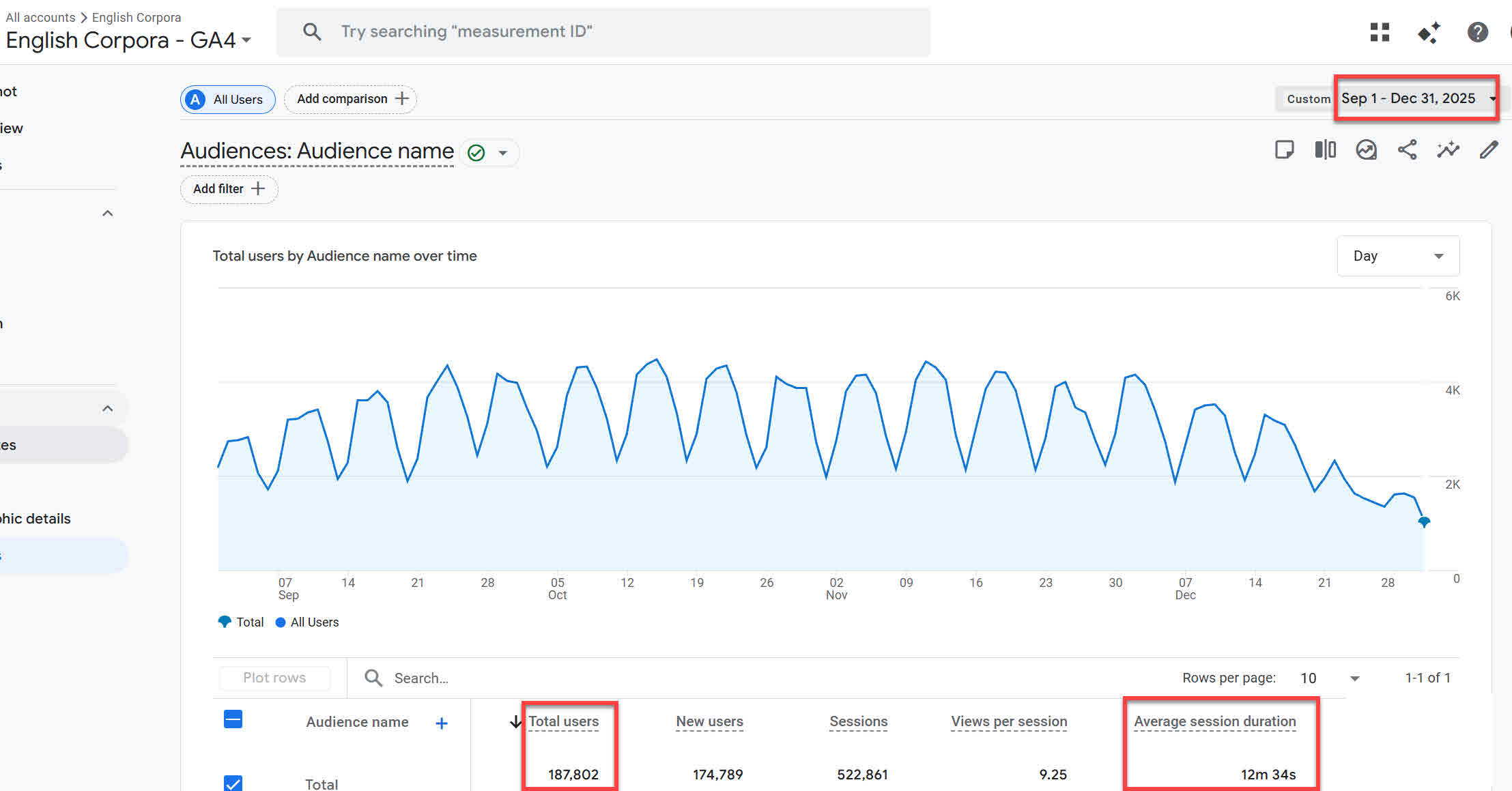The height and width of the screenshot is (791, 1512).
Task: Open the Insights sparkline icon
Action: [x=1448, y=149]
